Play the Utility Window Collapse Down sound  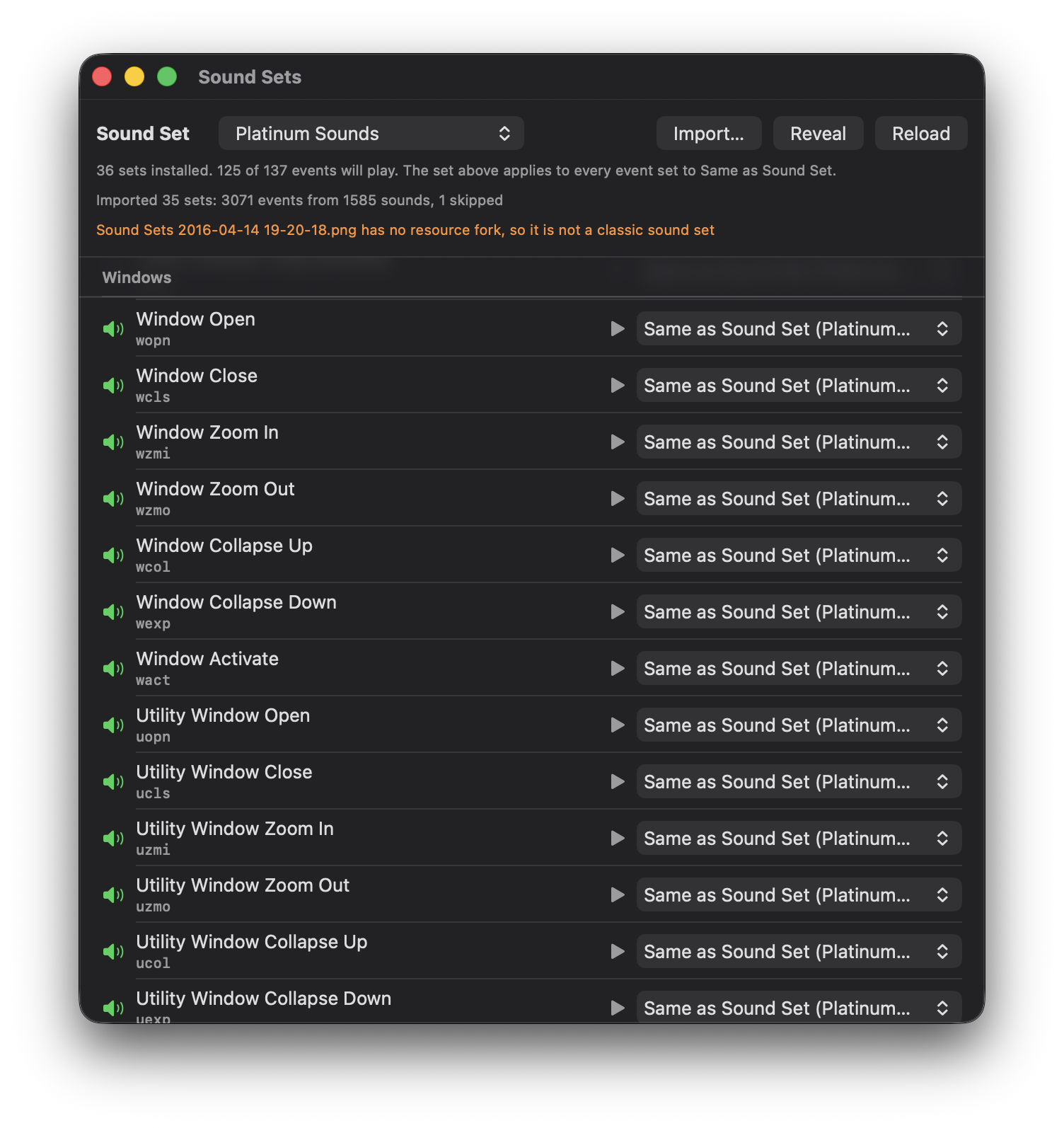618,1008
